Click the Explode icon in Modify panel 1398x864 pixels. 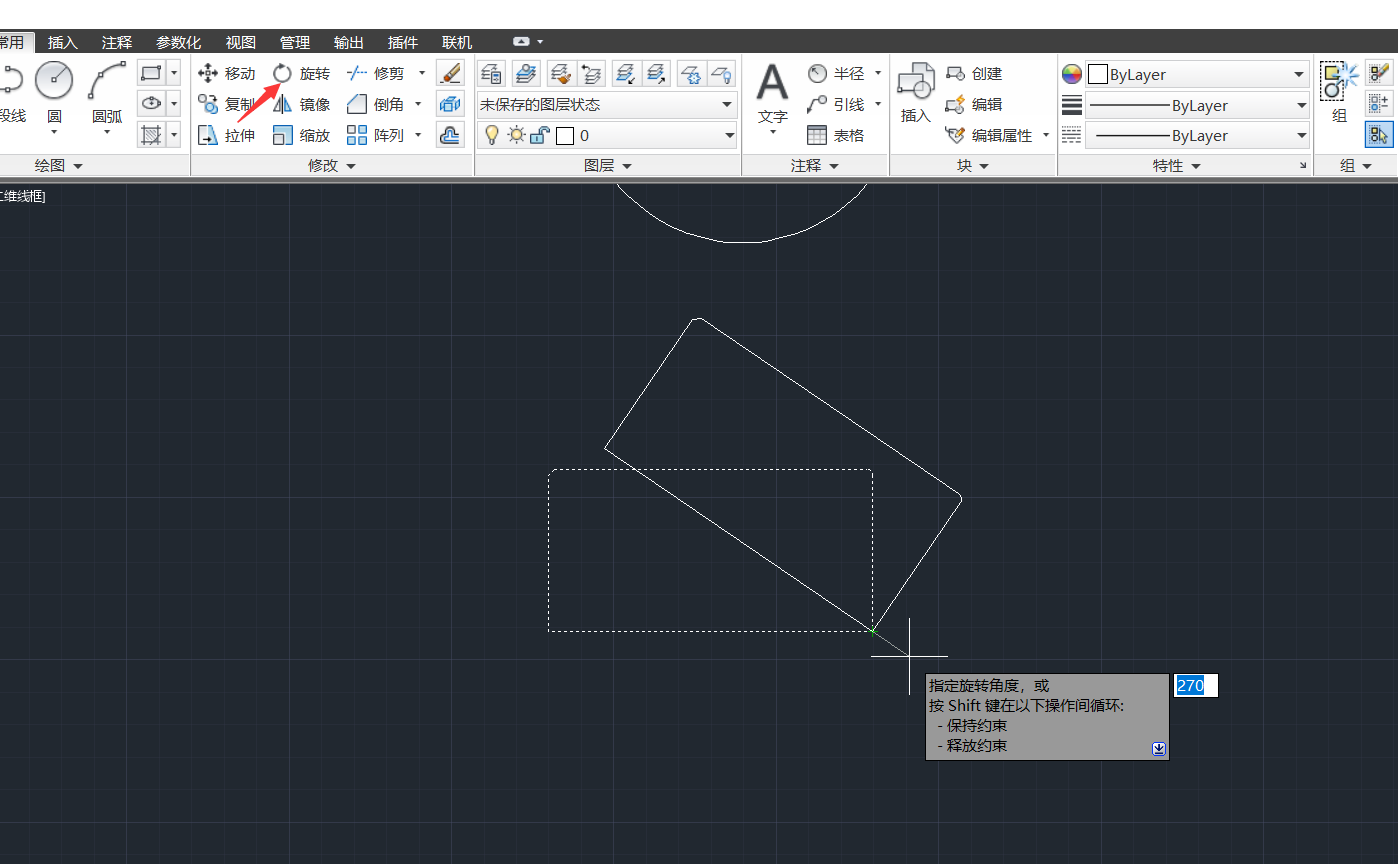451,104
